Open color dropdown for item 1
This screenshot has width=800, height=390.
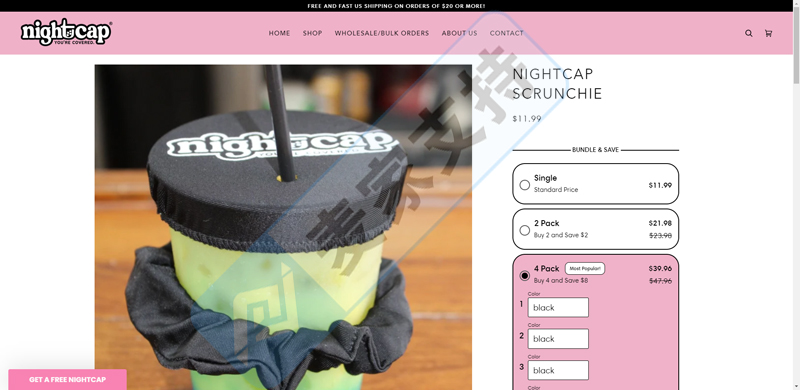(x=558, y=307)
